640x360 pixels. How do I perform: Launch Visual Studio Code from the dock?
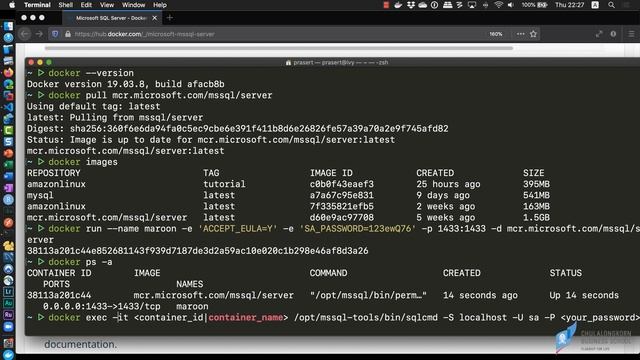pos(8,107)
